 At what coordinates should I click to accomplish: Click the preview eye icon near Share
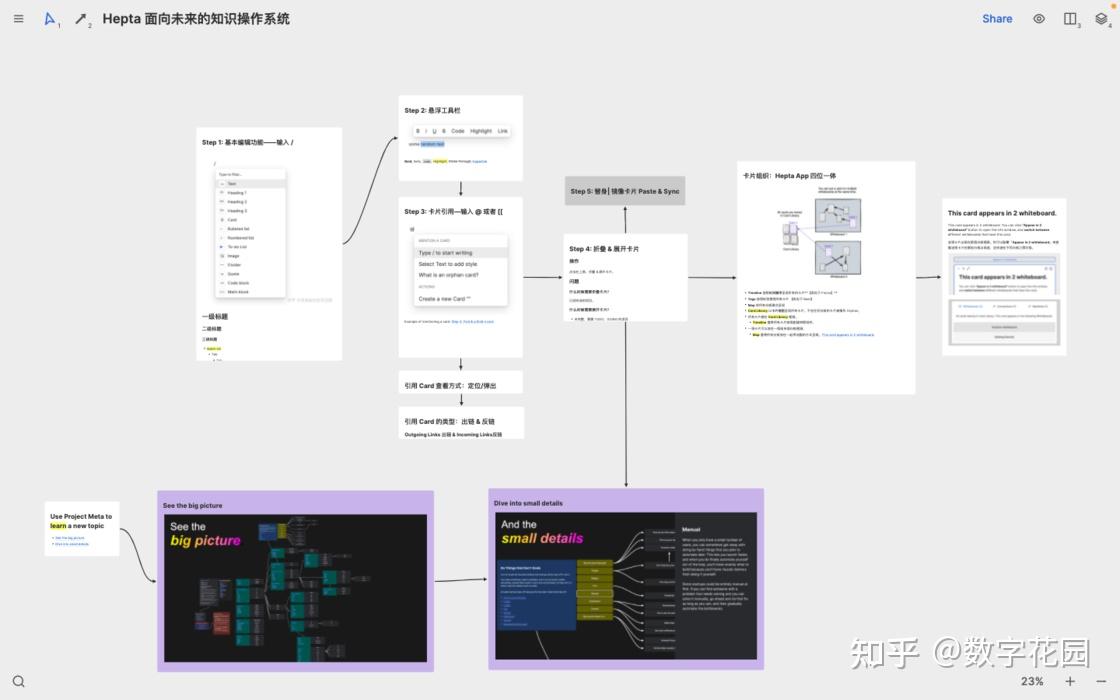[x=1038, y=18]
